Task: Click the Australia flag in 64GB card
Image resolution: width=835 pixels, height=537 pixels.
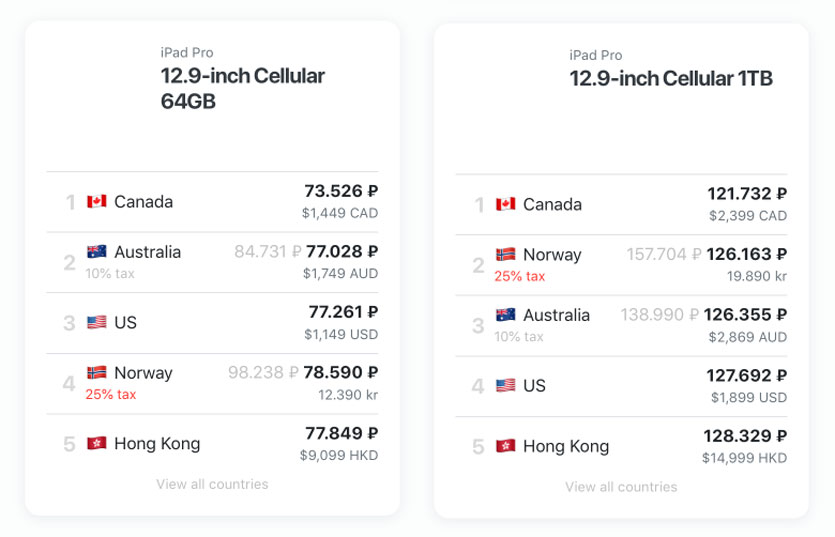Action: tap(96, 252)
